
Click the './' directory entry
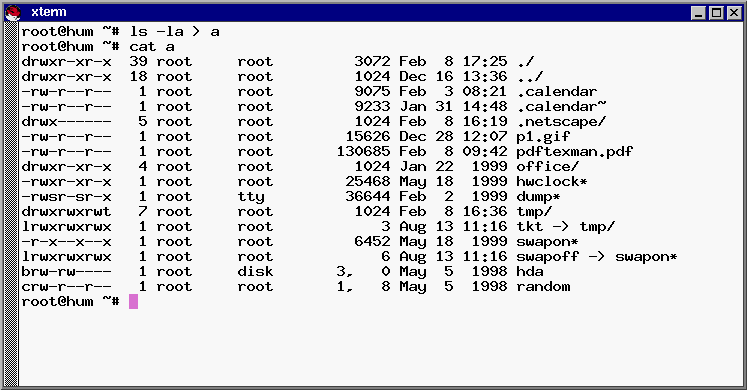pos(525,62)
